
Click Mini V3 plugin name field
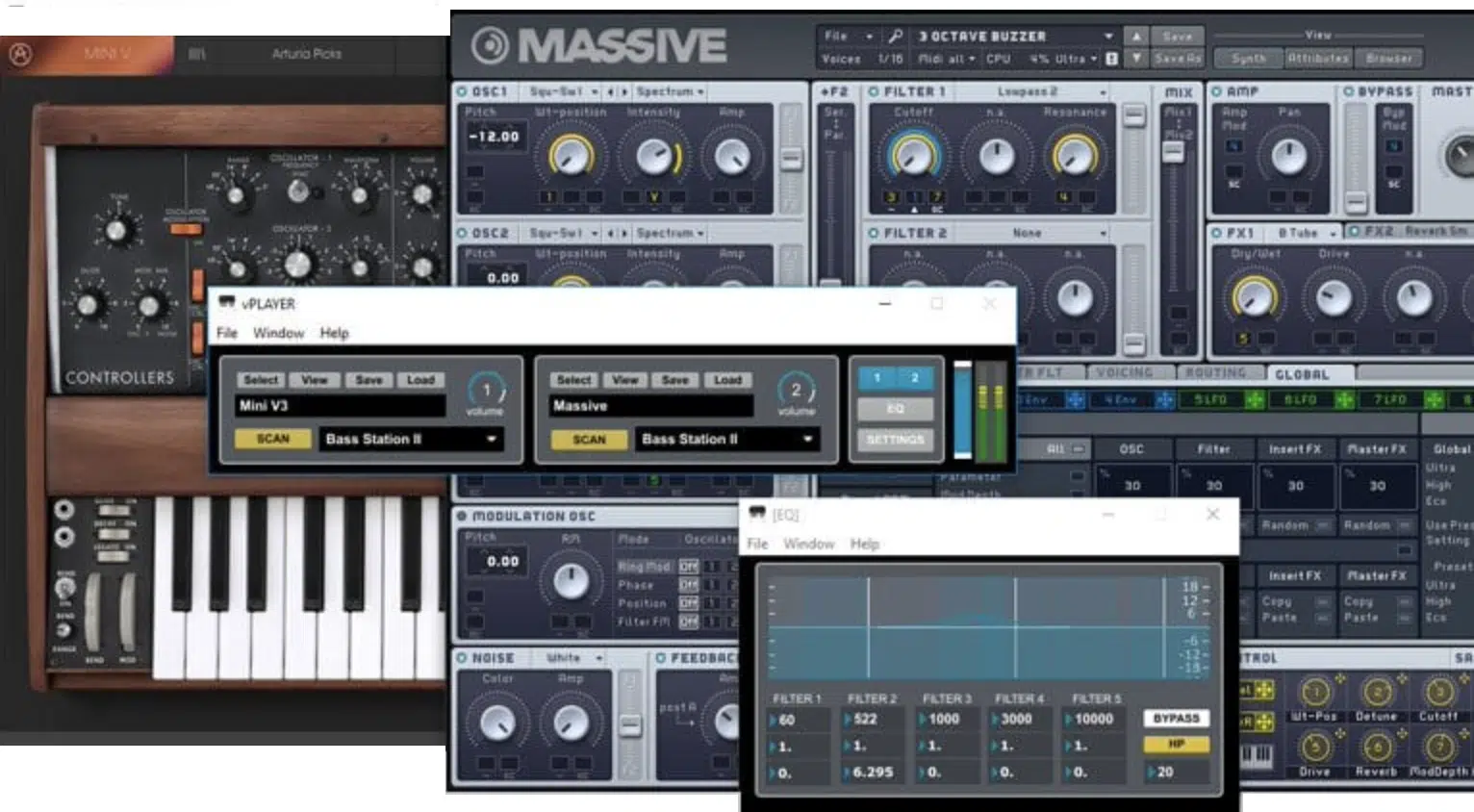340,406
